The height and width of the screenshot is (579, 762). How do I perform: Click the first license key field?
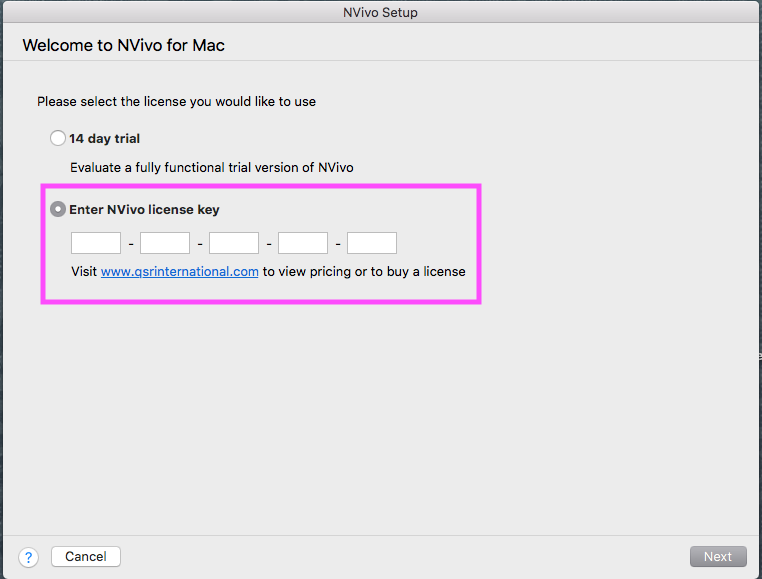pyautogui.click(x=96, y=243)
